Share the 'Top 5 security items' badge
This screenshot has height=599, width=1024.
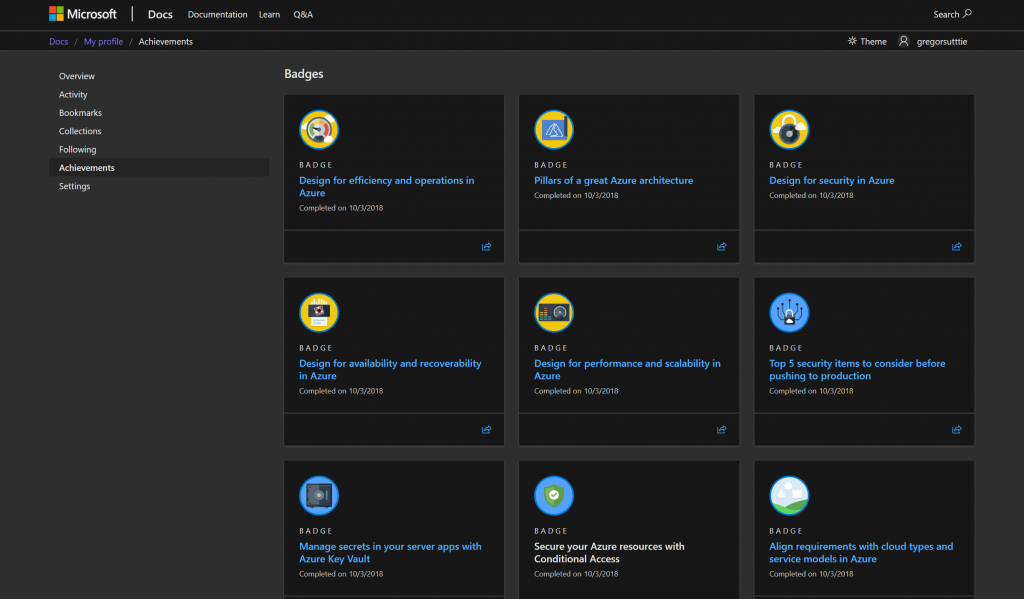pos(956,430)
